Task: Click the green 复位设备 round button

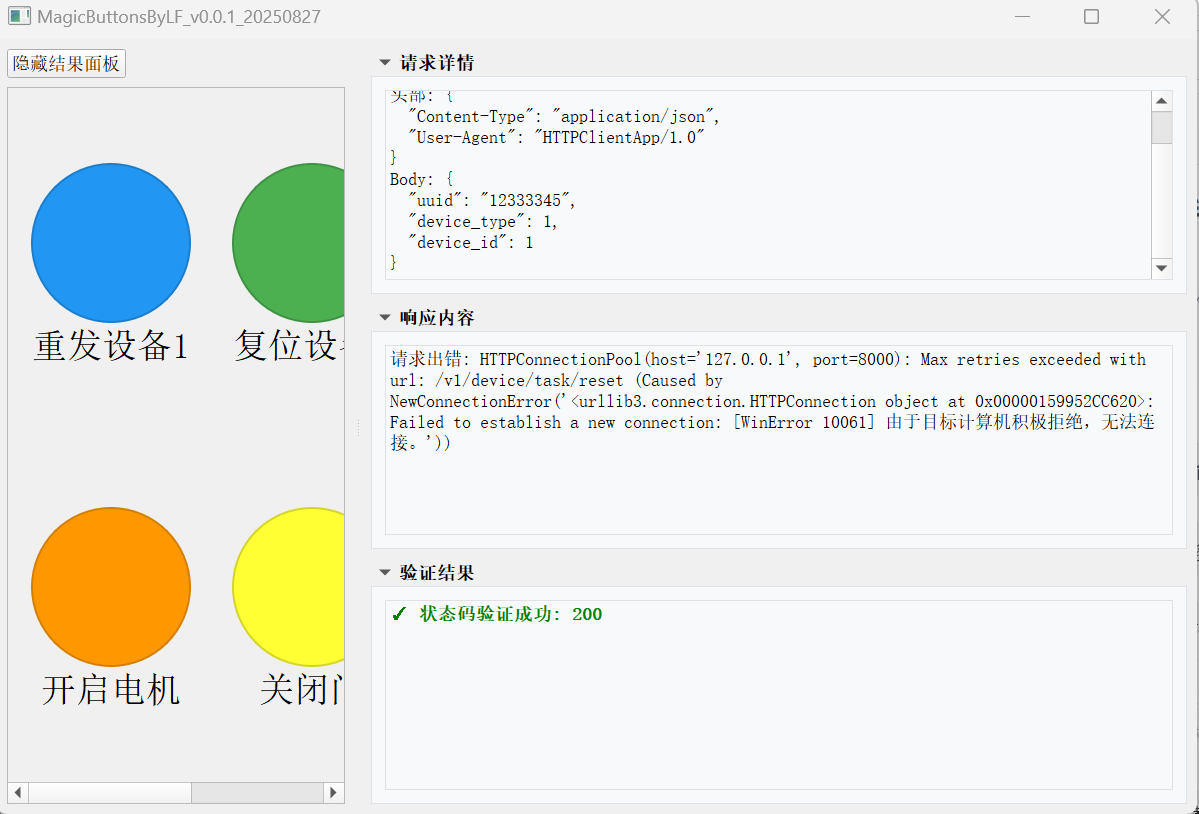Action: 289,242
